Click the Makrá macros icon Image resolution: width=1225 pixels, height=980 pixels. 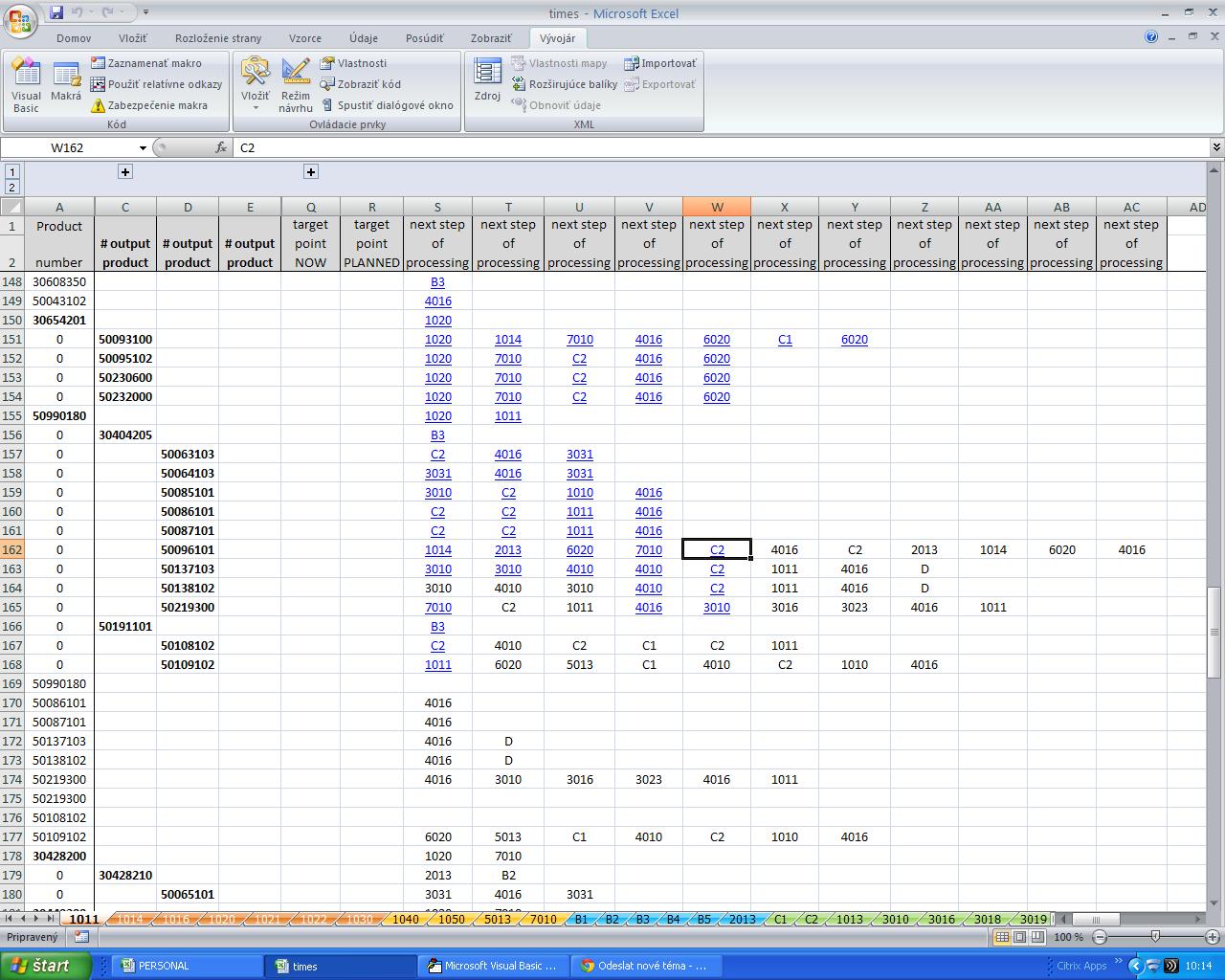[66, 84]
